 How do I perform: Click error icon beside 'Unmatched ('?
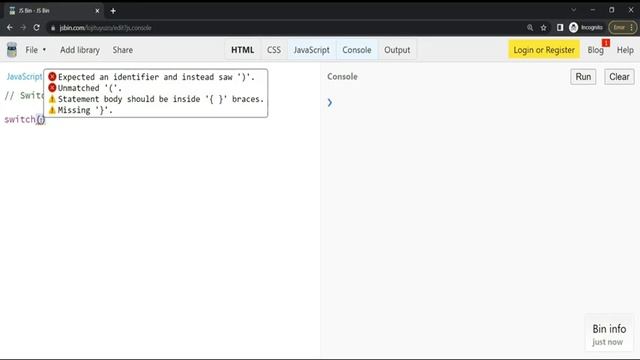[52, 87]
